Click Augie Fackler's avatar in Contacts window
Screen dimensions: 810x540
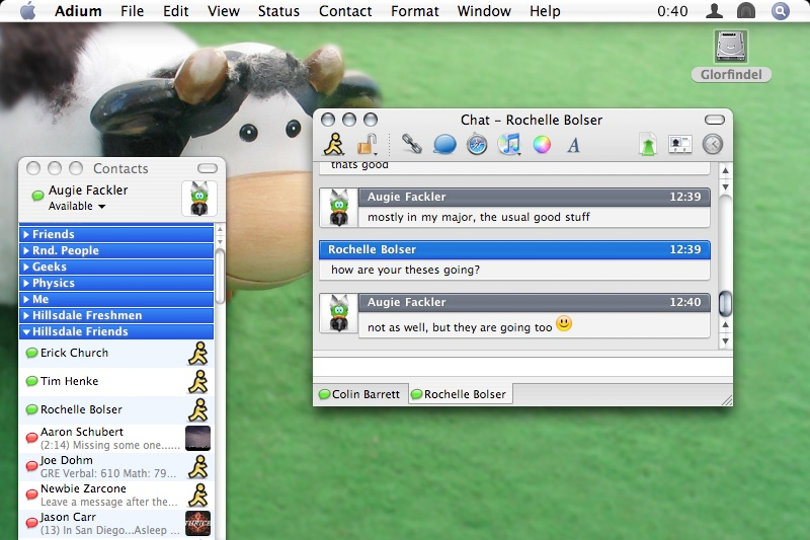[199, 198]
